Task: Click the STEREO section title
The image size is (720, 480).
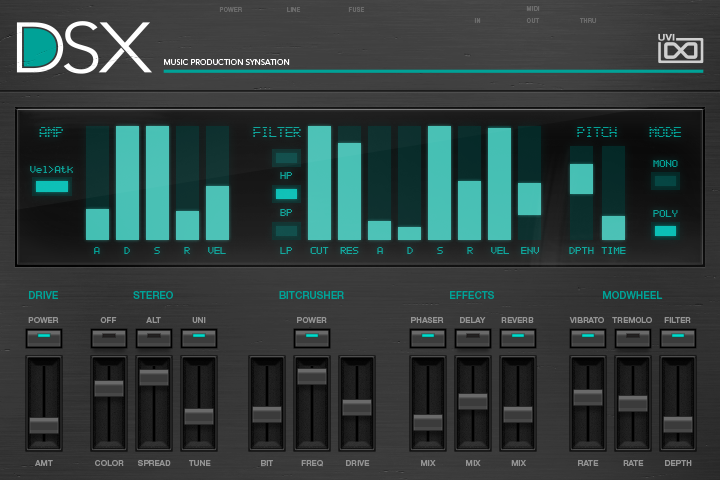Action: click(153, 295)
